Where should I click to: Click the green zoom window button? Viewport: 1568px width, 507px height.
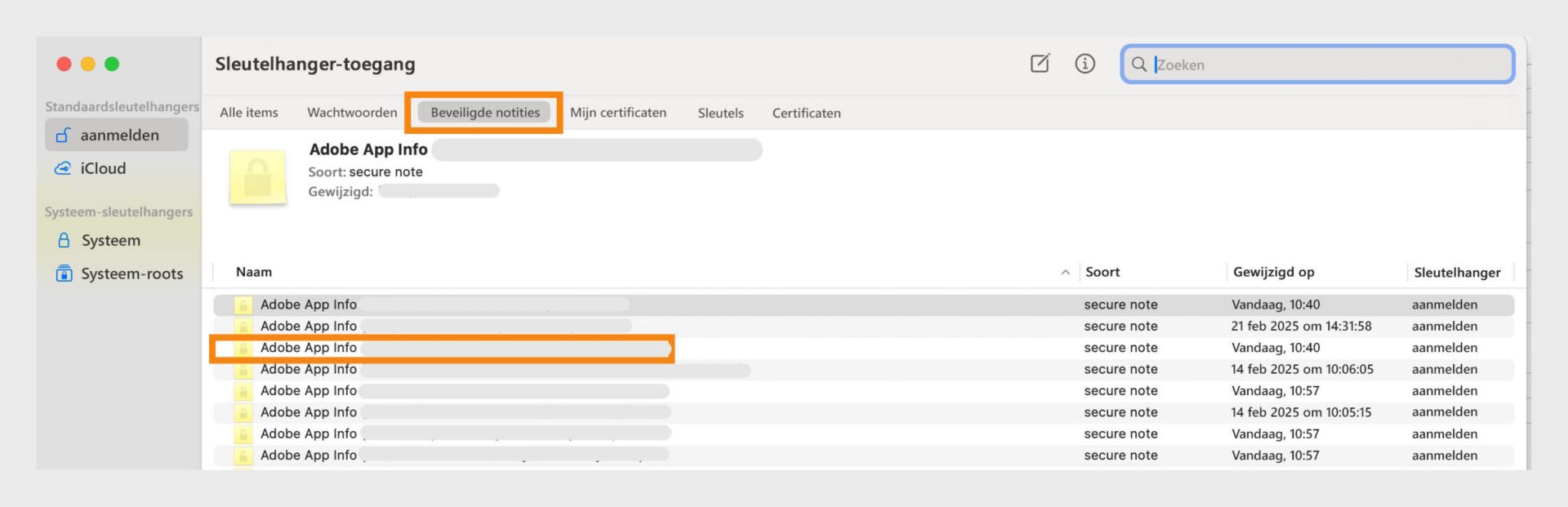[112, 64]
